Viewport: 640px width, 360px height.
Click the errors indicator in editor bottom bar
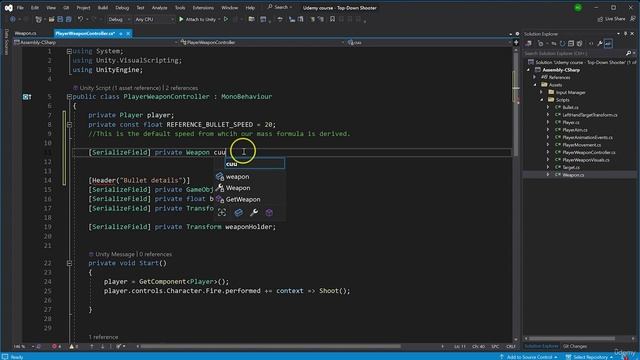pyautogui.click(x=56, y=347)
